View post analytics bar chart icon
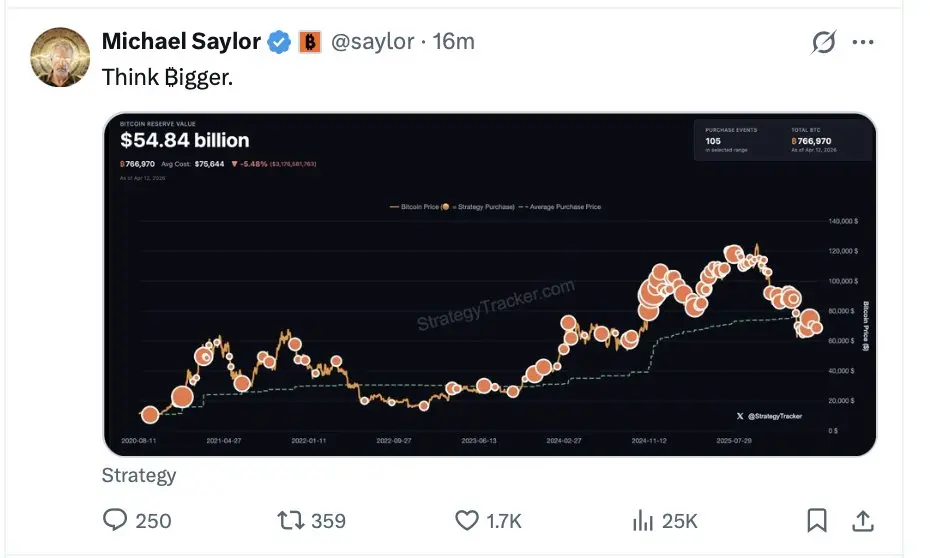 (x=642, y=520)
